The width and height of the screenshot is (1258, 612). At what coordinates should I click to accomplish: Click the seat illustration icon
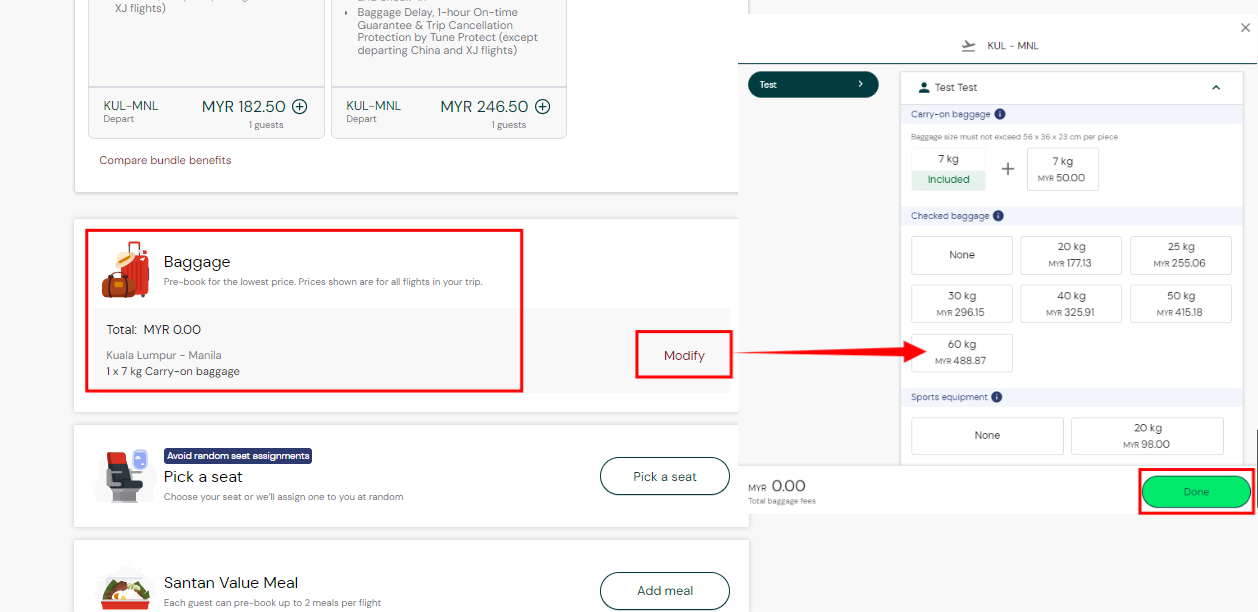(126, 476)
